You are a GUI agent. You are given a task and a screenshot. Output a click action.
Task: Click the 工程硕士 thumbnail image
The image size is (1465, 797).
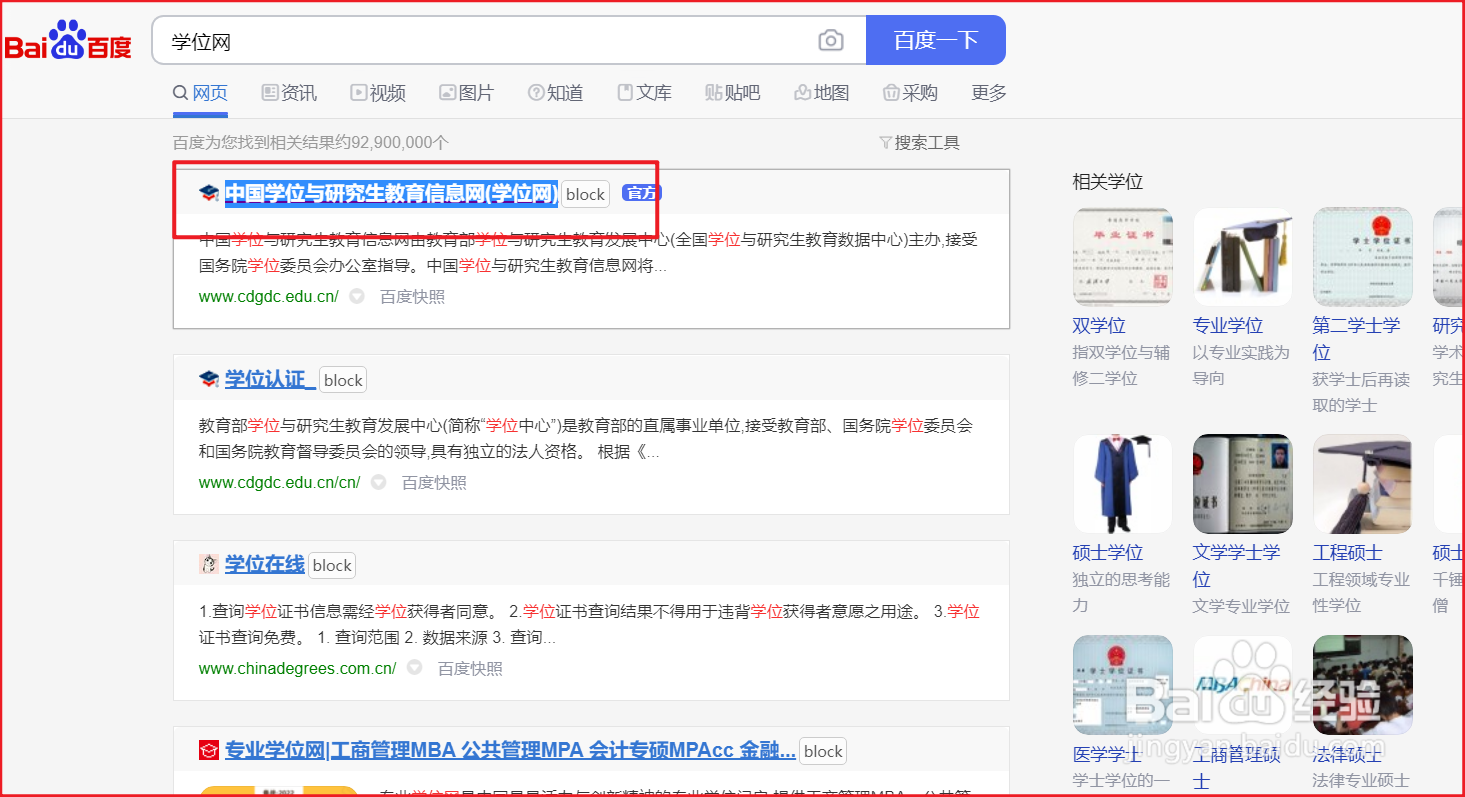(1362, 484)
